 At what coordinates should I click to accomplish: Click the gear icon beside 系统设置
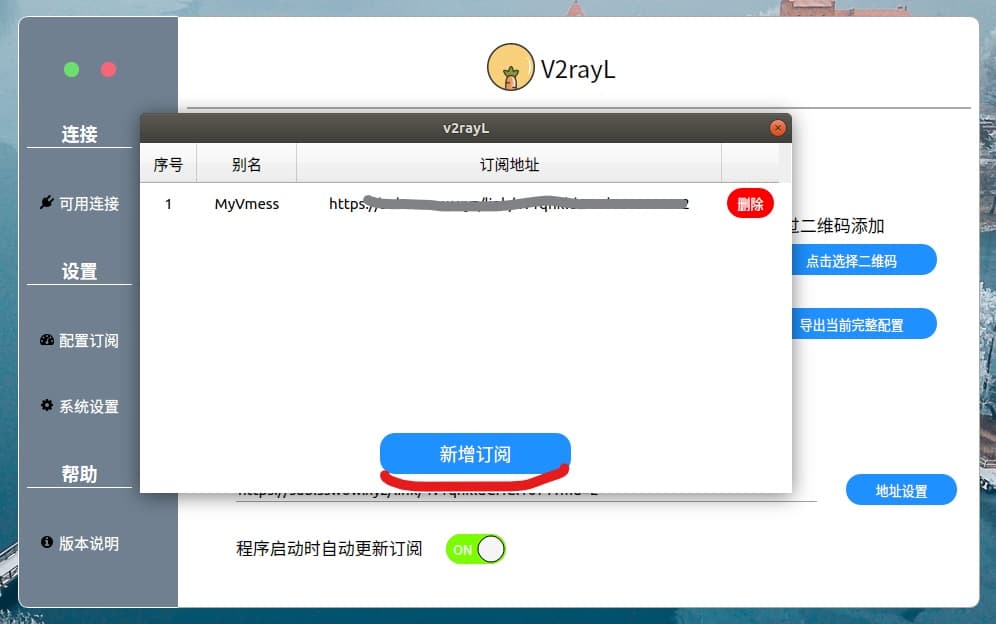pos(47,405)
